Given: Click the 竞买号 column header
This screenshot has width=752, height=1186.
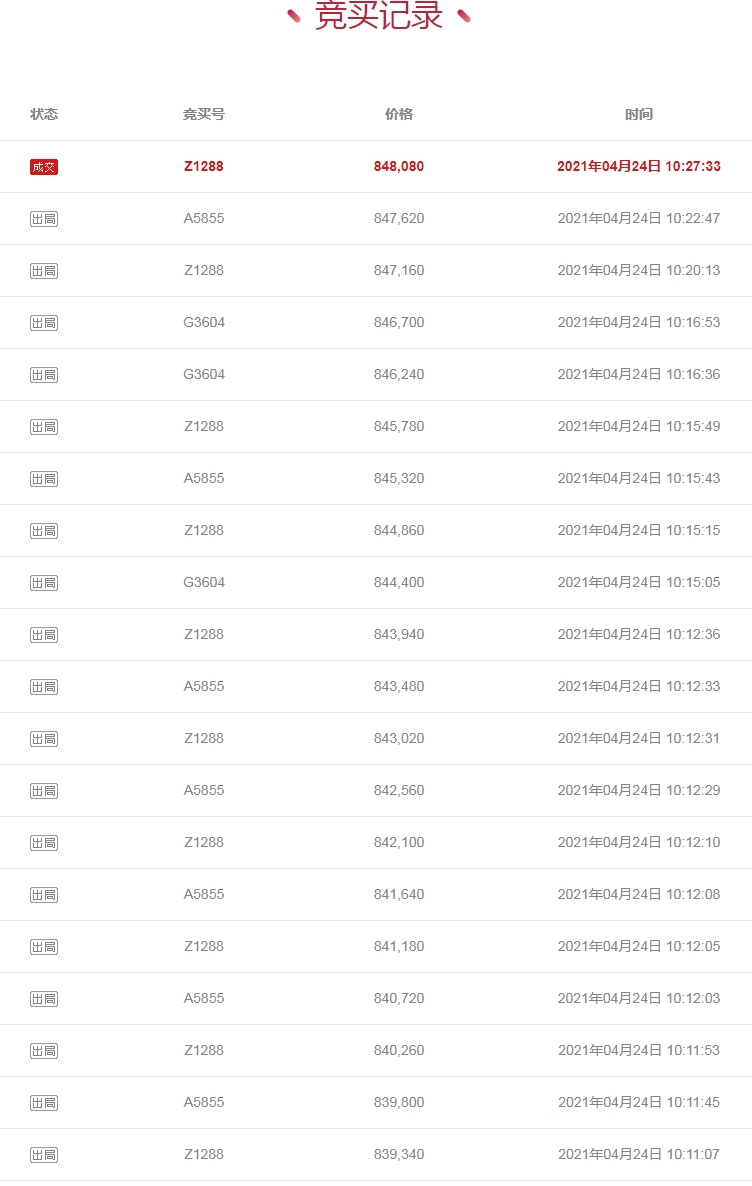Looking at the screenshot, I should 204,114.
